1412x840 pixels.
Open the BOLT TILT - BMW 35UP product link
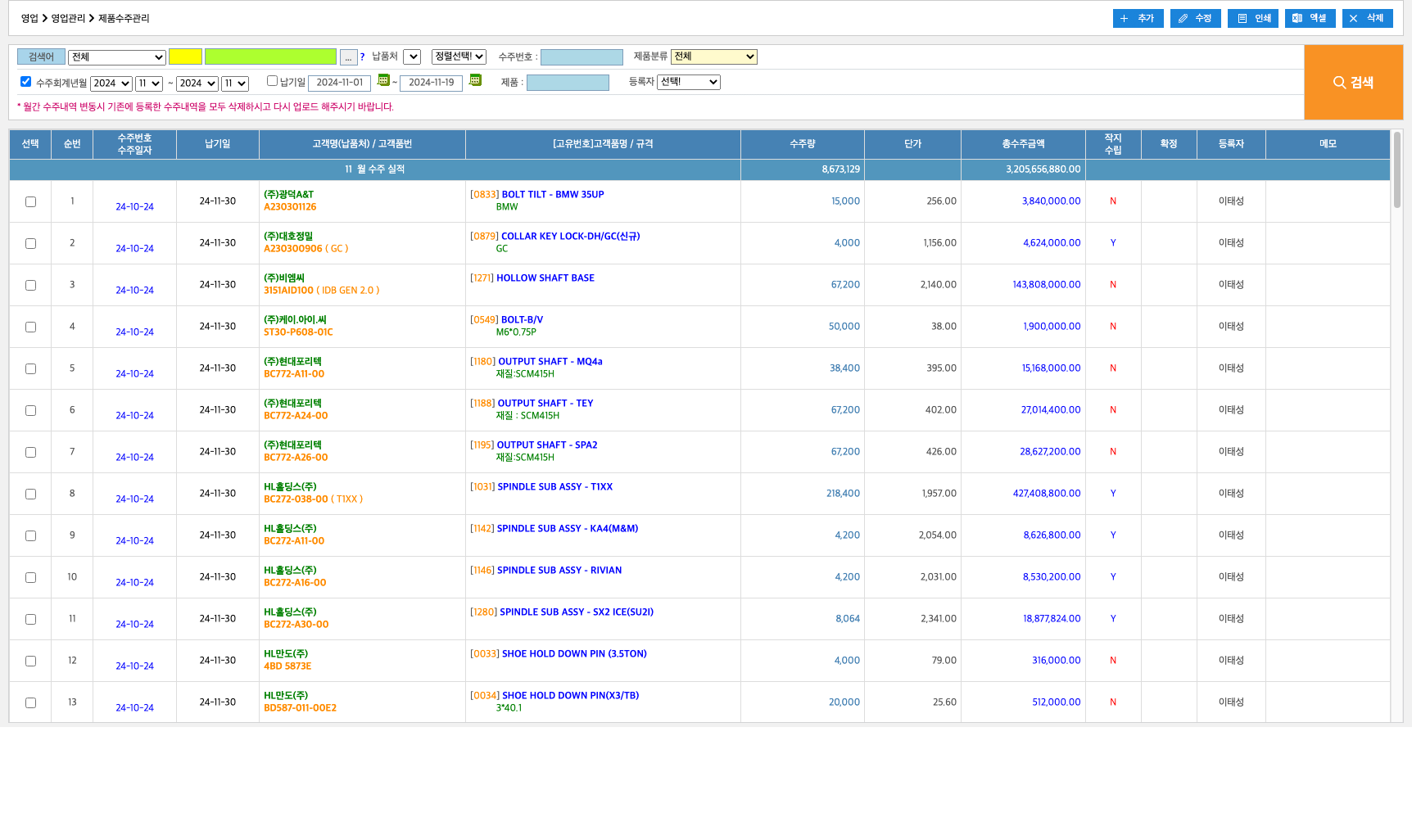[x=552, y=195]
